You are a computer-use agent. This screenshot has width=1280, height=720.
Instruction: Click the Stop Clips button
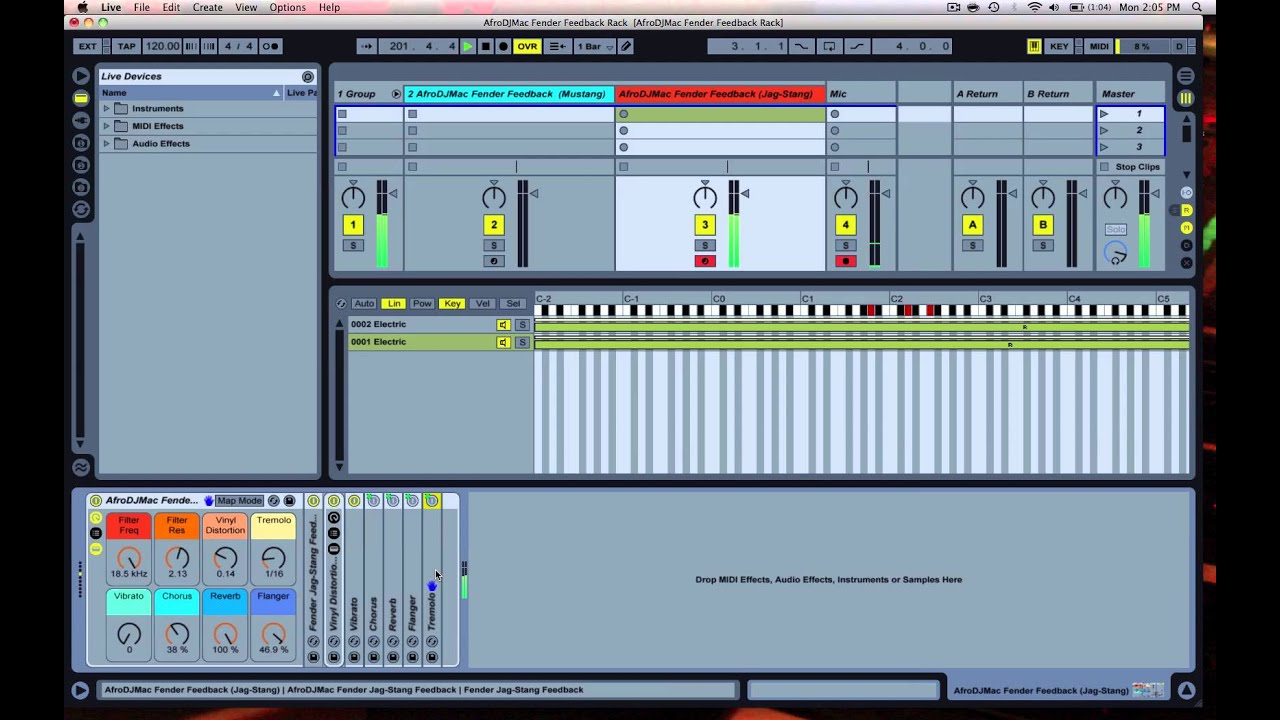1131,167
